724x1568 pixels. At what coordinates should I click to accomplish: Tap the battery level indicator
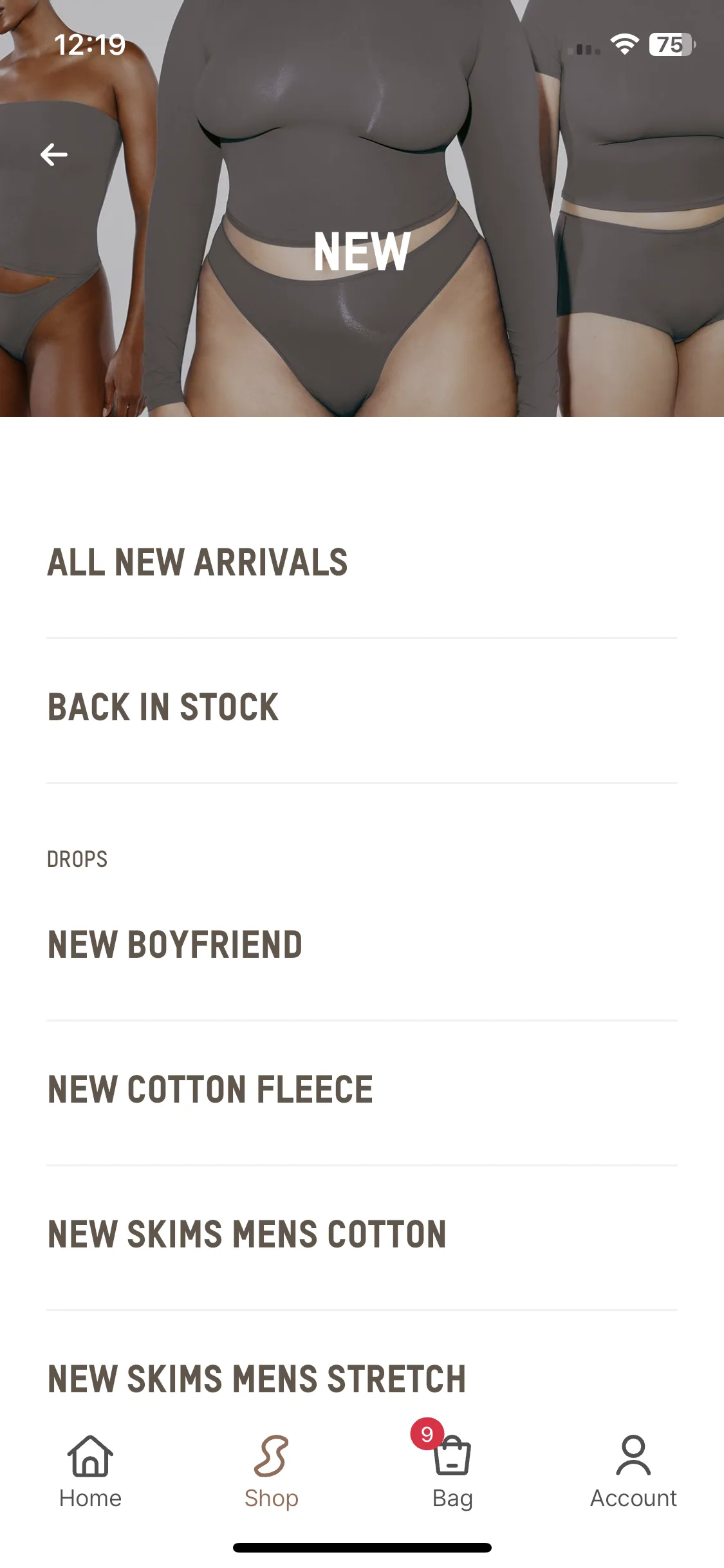point(672,44)
